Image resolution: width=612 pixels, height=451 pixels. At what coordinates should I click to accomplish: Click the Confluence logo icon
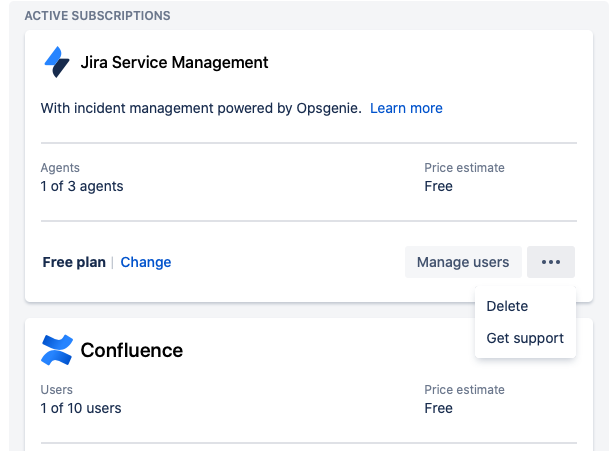pyautogui.click(x=57, y=350)
